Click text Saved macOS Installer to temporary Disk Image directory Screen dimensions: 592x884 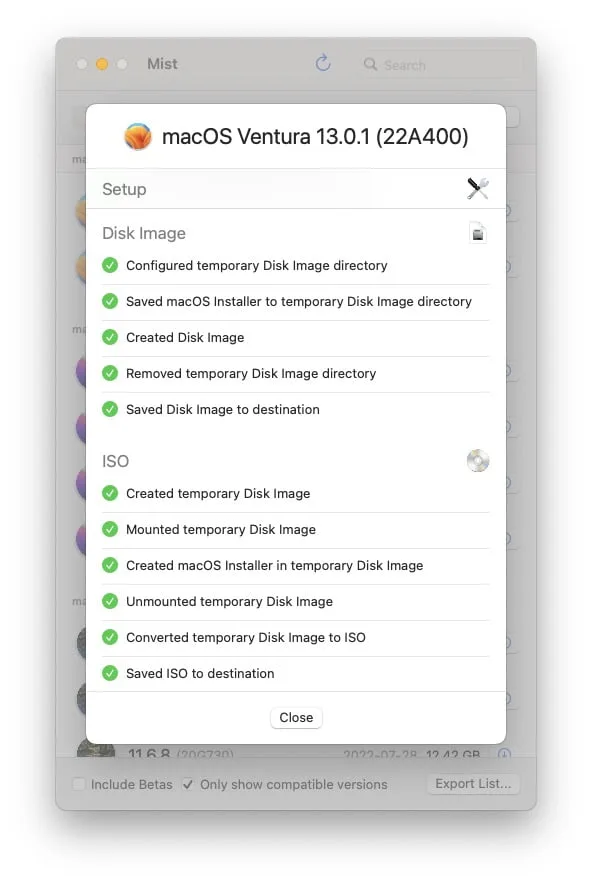pyautogui.click(x=299, y=302)
